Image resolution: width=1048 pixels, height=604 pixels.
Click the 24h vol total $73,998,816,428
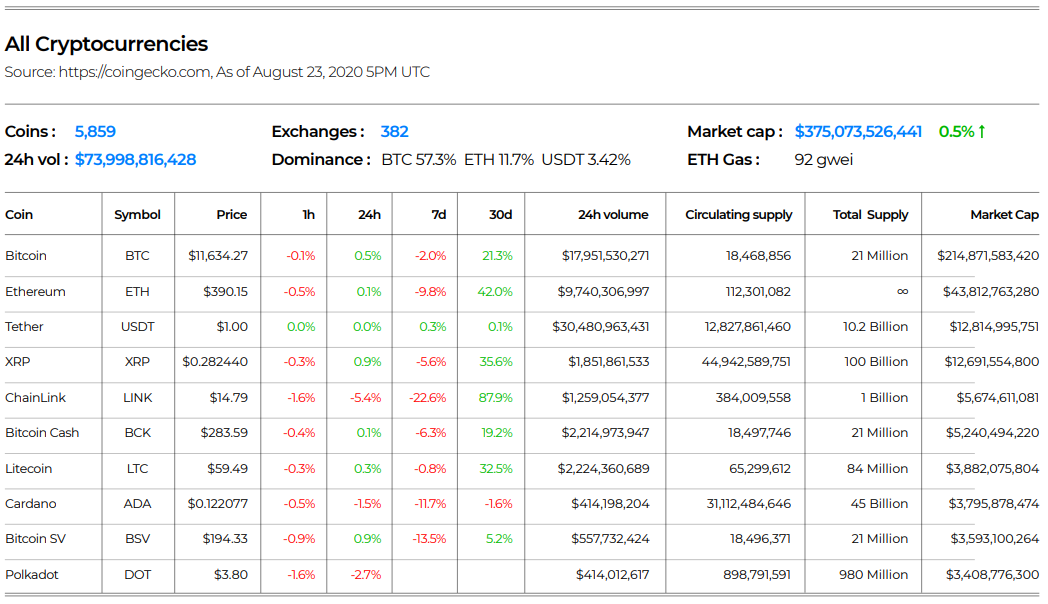[x=136, y=160]
